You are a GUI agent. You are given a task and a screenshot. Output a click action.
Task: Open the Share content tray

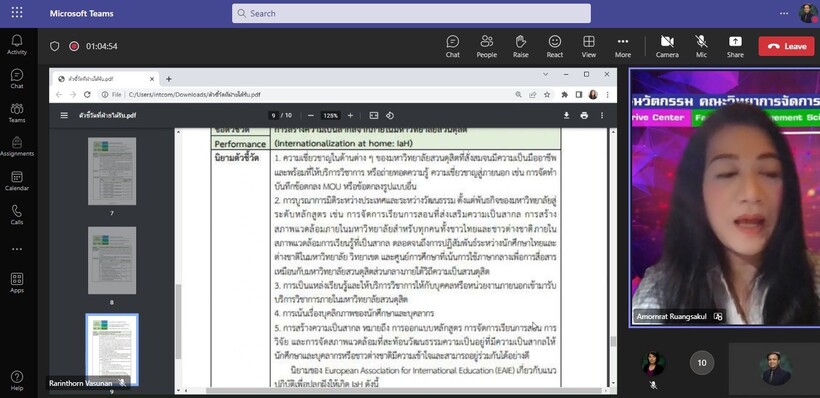(735, 46)
